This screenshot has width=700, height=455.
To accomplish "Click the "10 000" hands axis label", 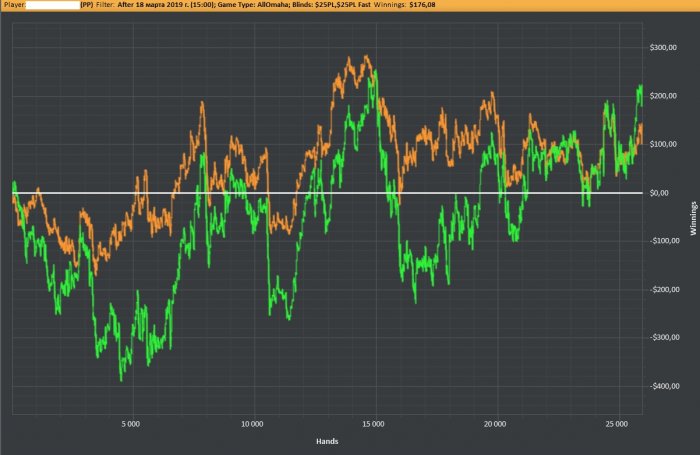I will pos(252,424).
